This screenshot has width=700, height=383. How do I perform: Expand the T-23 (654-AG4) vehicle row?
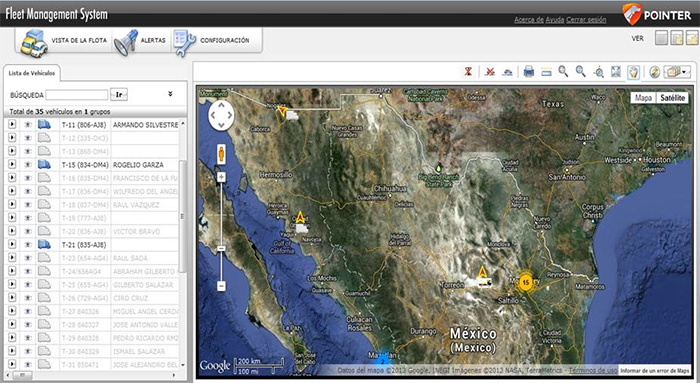[12, 258]
